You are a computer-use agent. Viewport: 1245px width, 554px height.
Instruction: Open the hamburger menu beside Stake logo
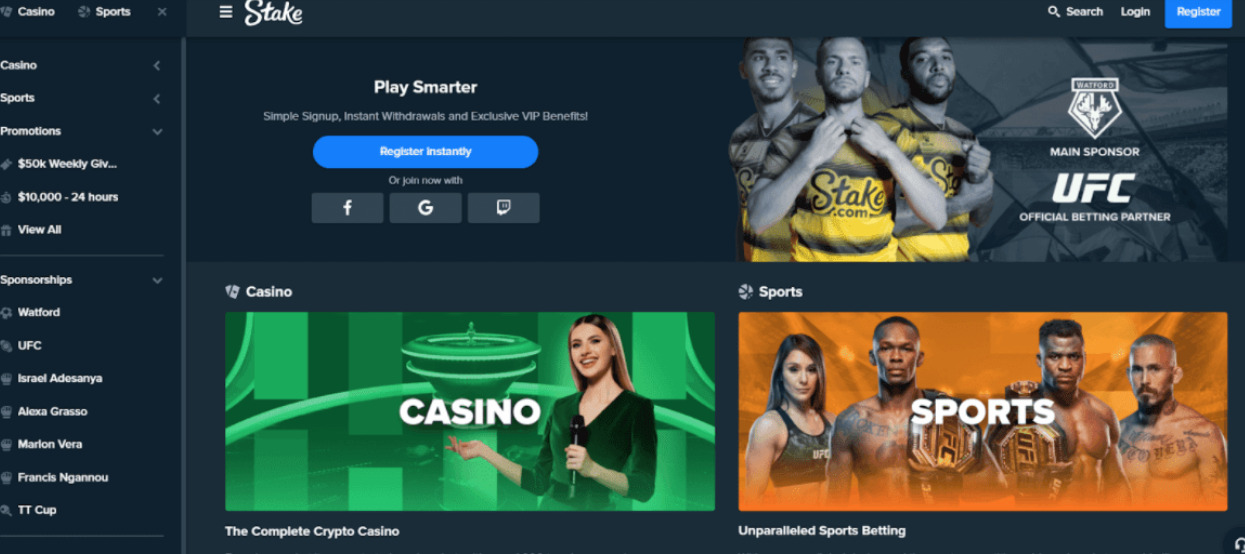tap(226, 12)
